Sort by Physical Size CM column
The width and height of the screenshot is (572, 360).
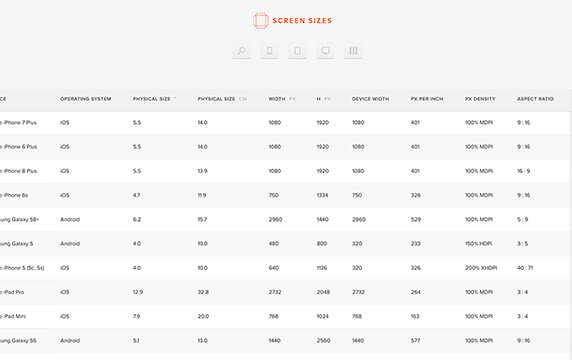[x=222, y=99]
